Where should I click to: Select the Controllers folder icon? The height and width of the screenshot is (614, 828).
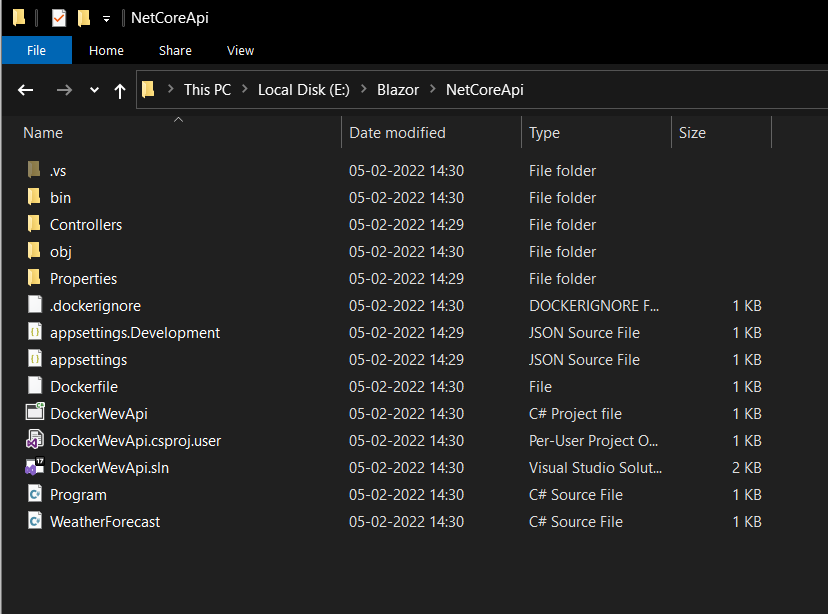[x=34, y=224]
